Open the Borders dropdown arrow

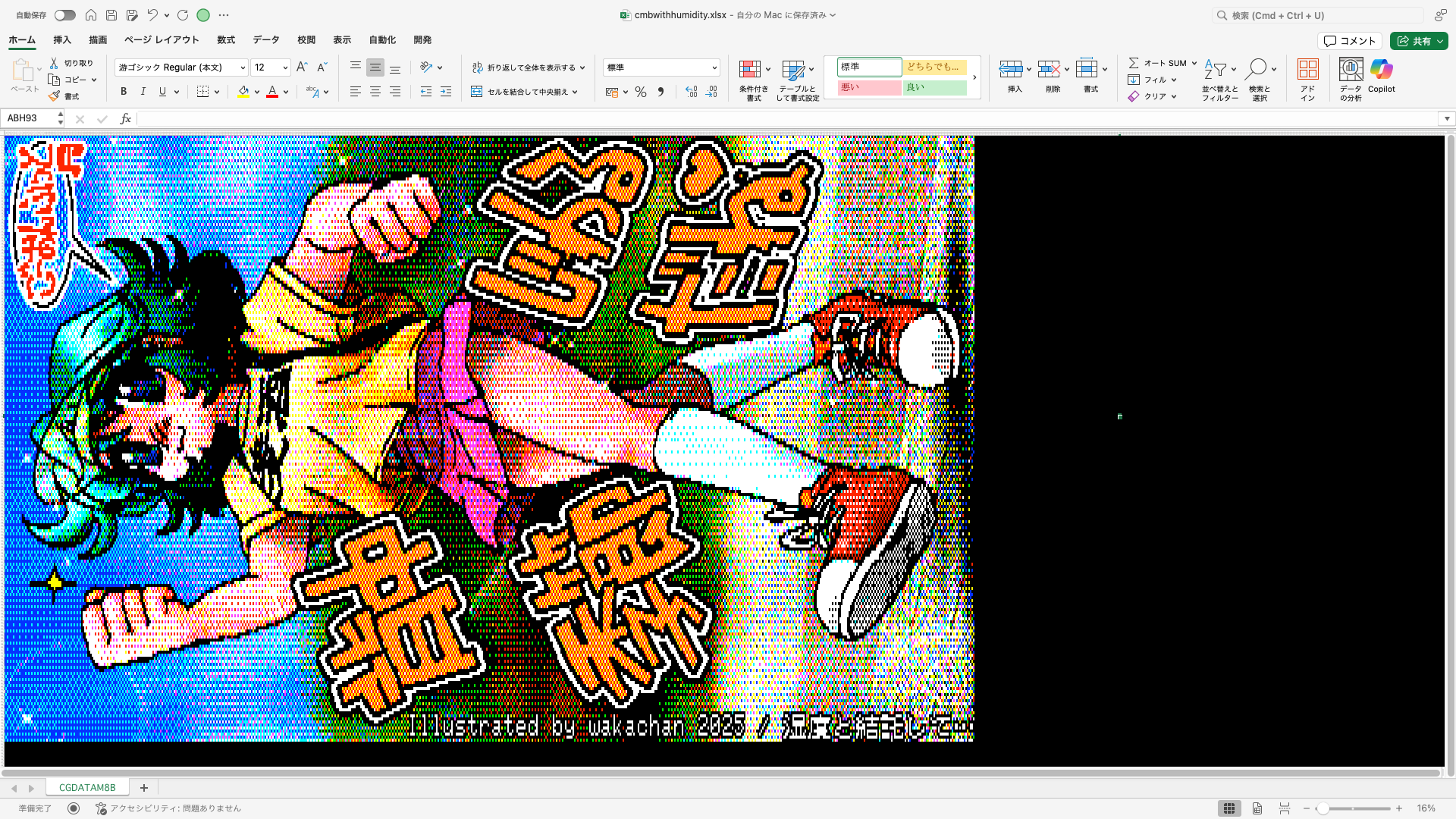click(217, 92)
